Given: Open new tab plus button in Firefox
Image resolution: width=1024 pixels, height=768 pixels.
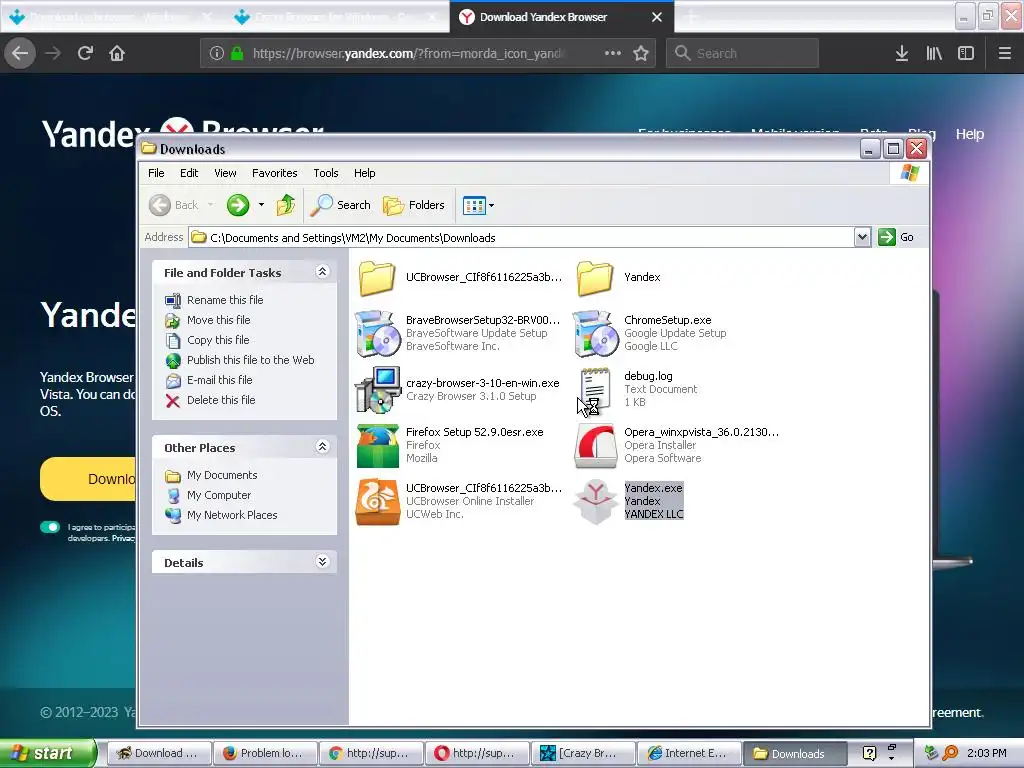Looking at the screenshot, I should 691,17.
